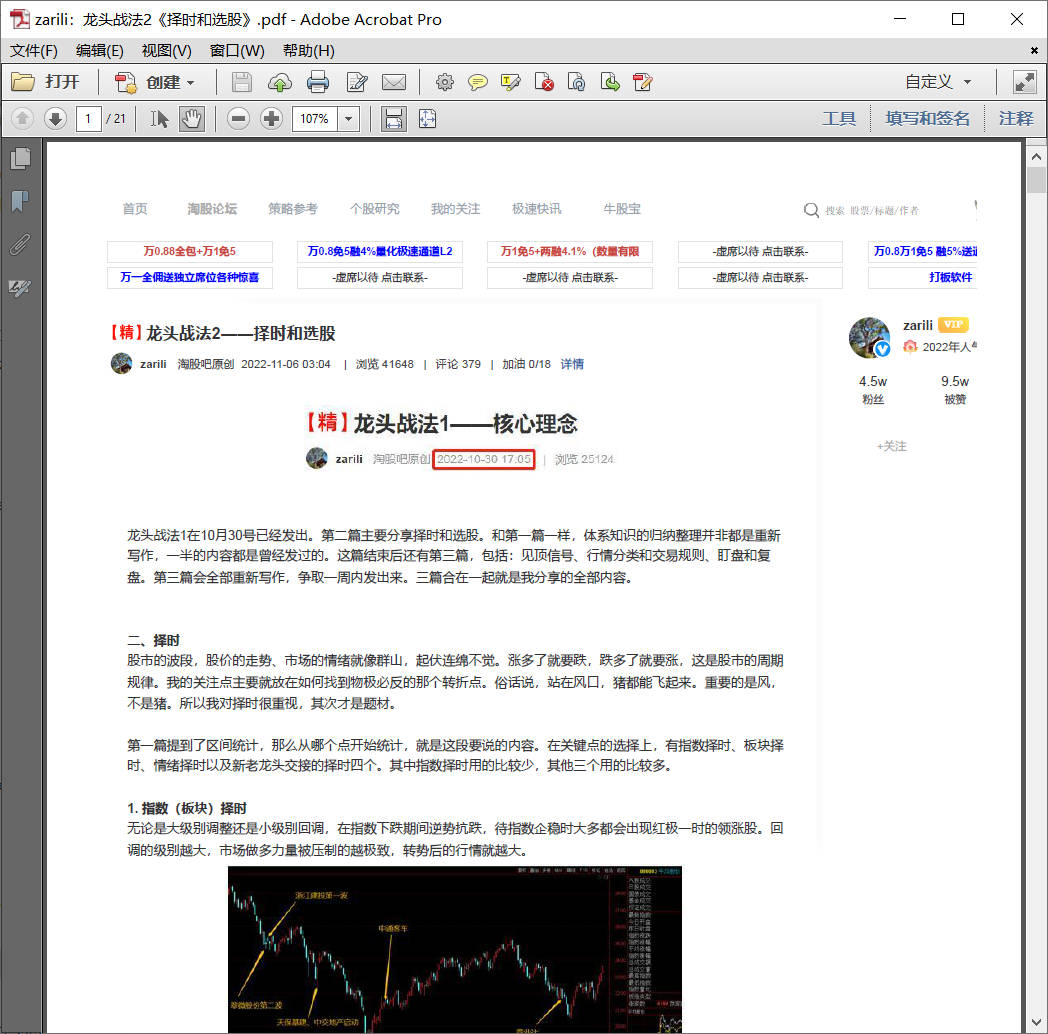Click the rotate page icon
Screen dimensions: 1048x1034
coord(576,82)
